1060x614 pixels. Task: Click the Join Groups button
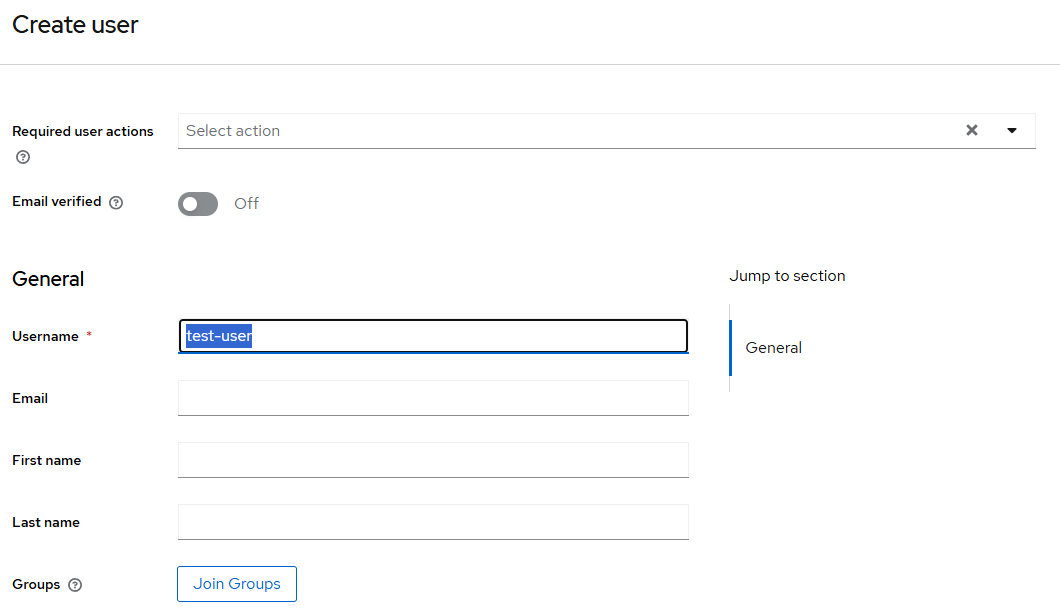tap(236, 584)
